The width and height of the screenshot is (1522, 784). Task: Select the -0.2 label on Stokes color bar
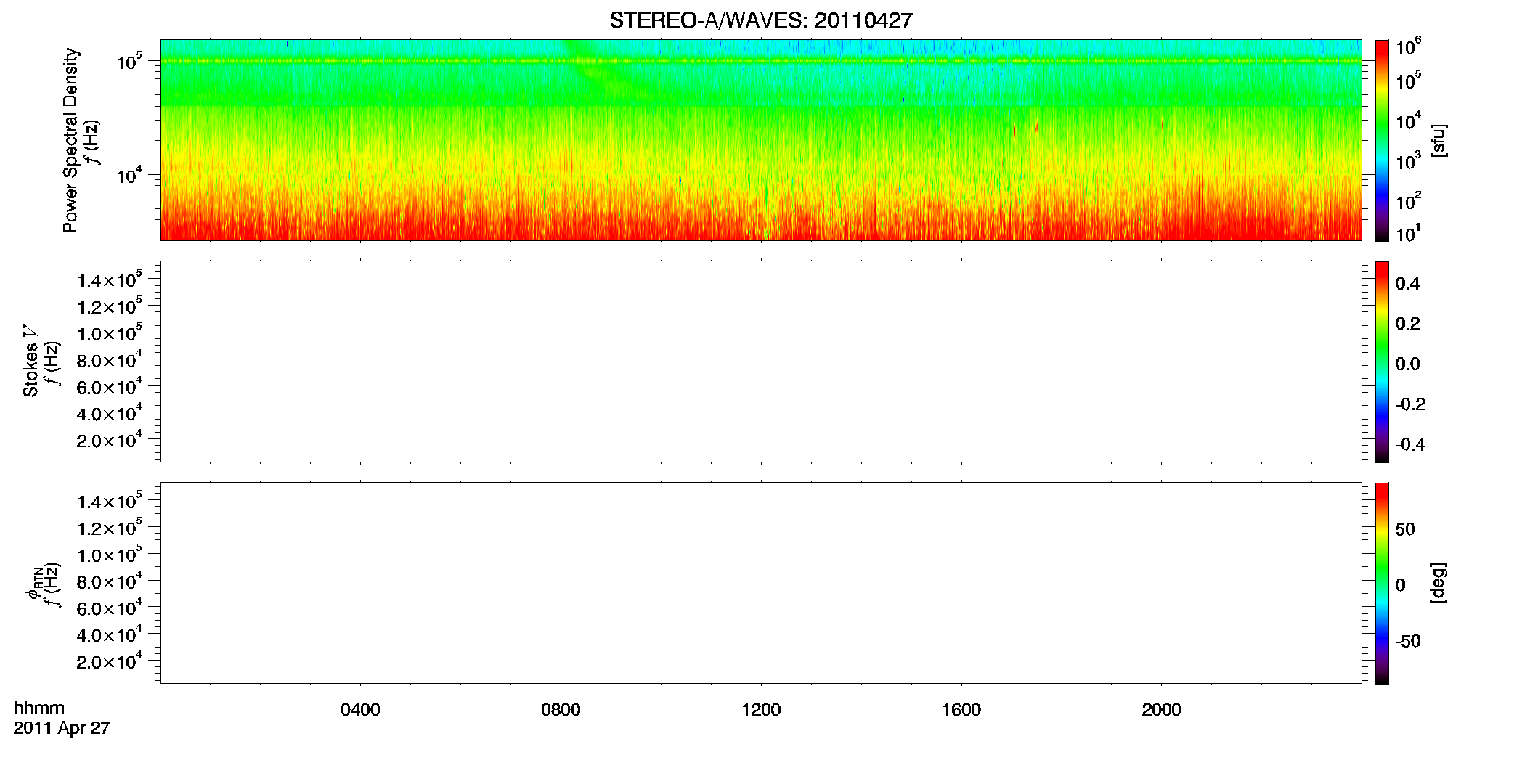click(x=1410, y=404)
